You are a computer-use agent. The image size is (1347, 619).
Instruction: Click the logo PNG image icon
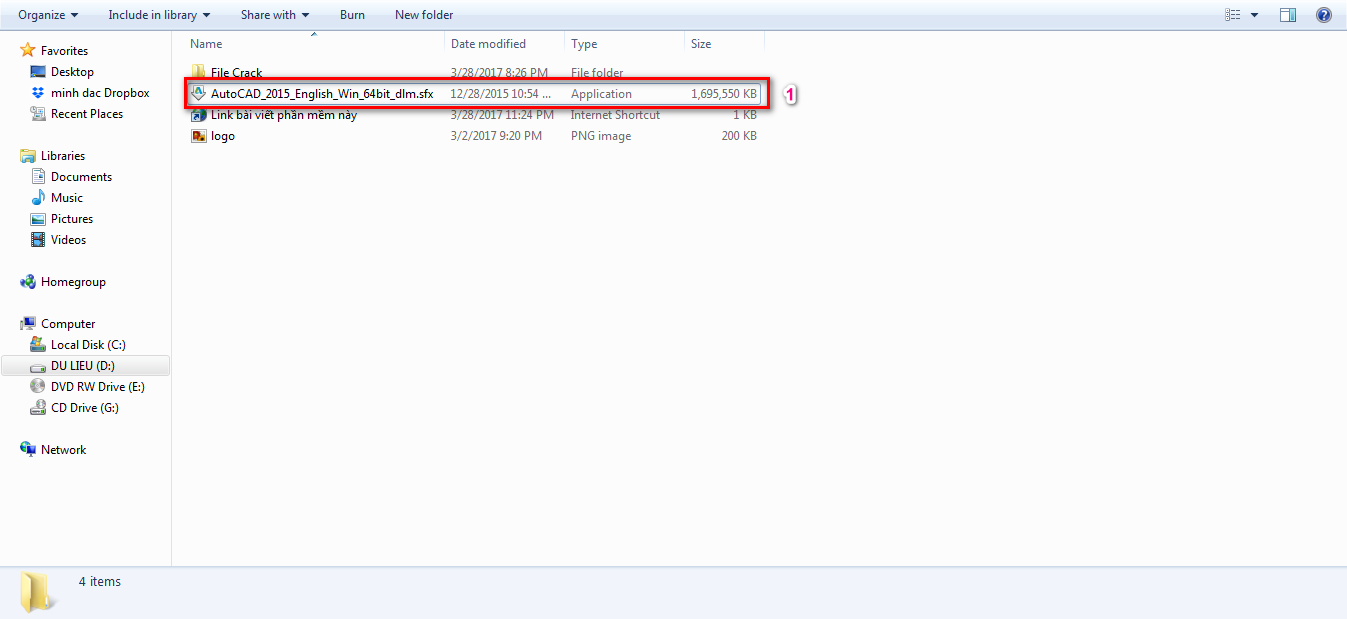pyautogui.click(x=198, y=136)
